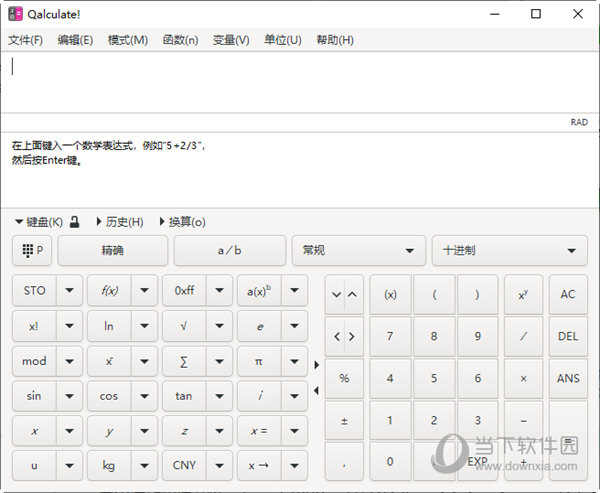Open the 模式(M) menu
The width and height of the screenshot is (600, 493).
coord(127,40)
